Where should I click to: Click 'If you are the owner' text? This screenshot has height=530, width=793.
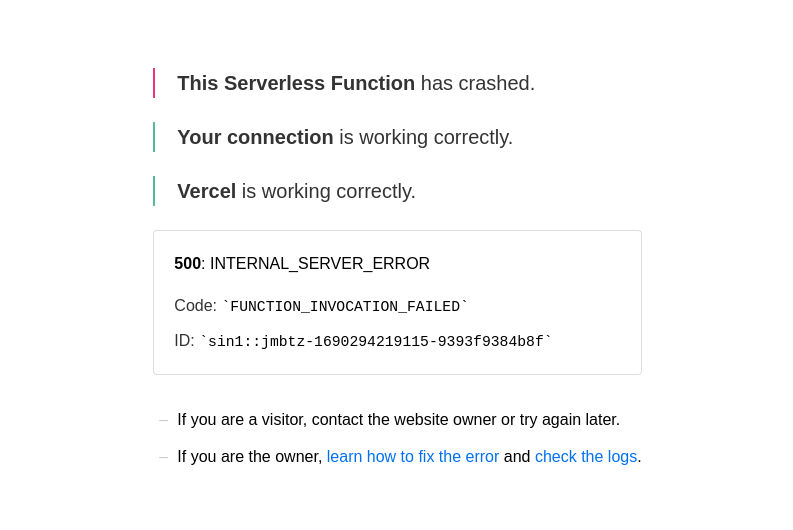pos(249,456)
